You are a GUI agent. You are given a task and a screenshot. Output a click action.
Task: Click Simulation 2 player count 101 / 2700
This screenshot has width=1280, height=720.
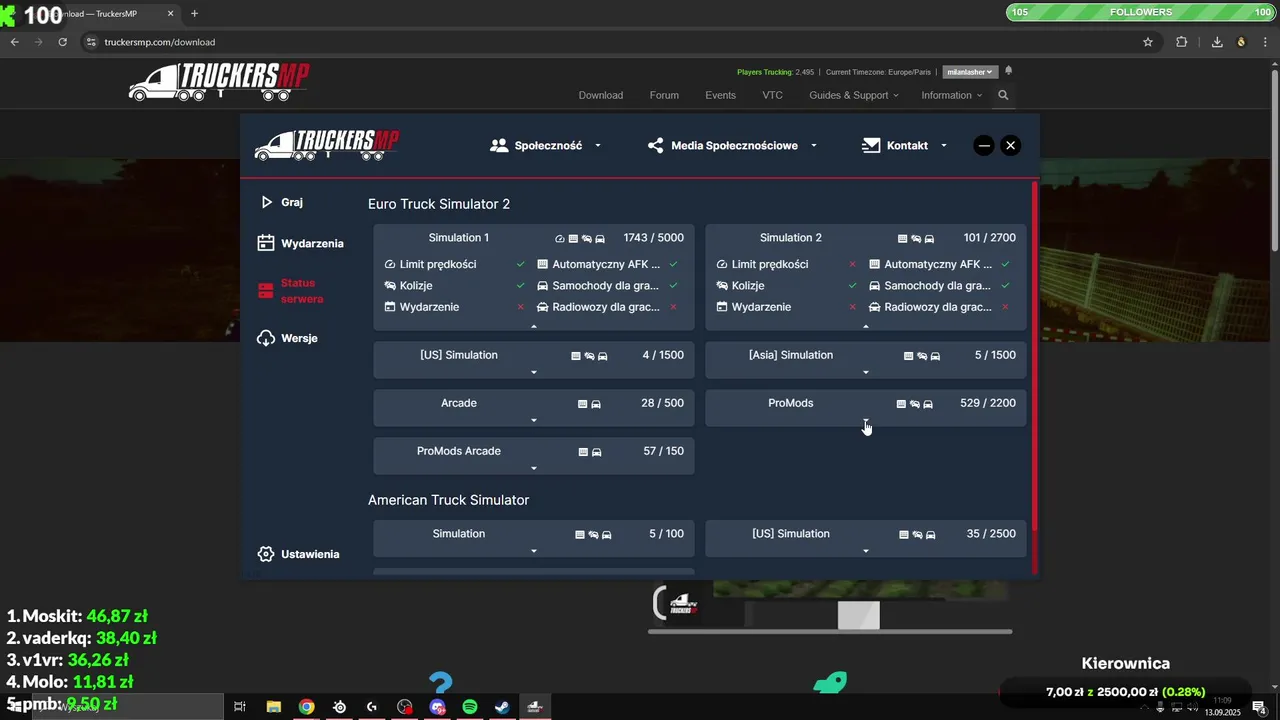[989, 238]
